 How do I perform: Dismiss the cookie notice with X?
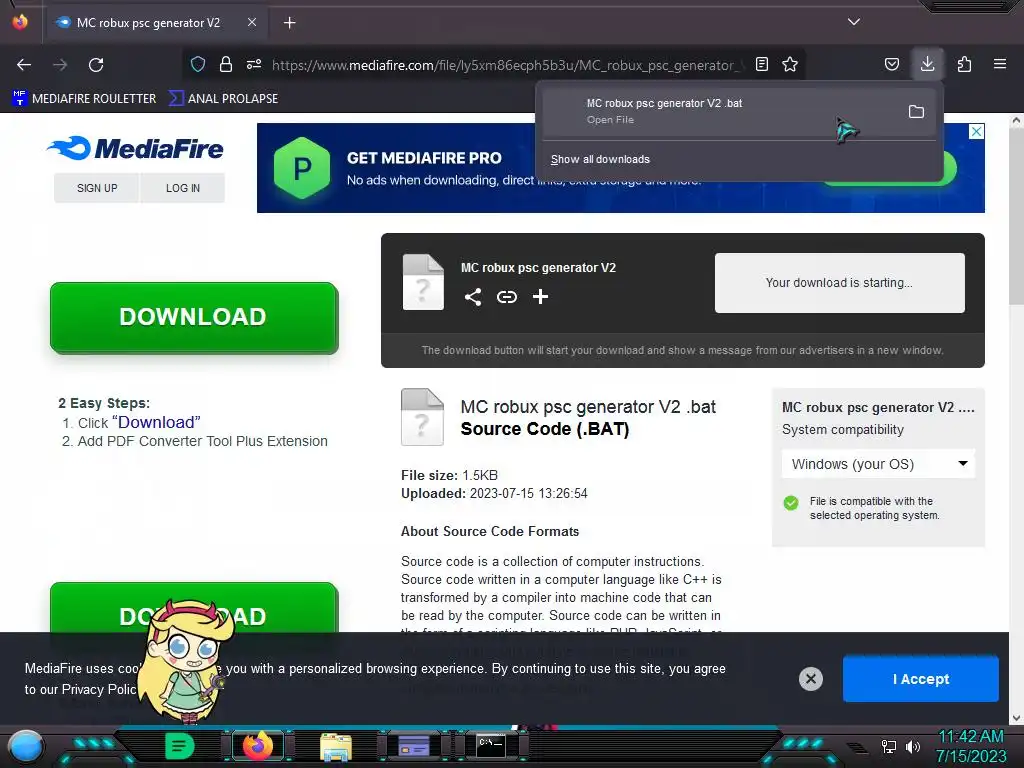(x=810, y=679)
